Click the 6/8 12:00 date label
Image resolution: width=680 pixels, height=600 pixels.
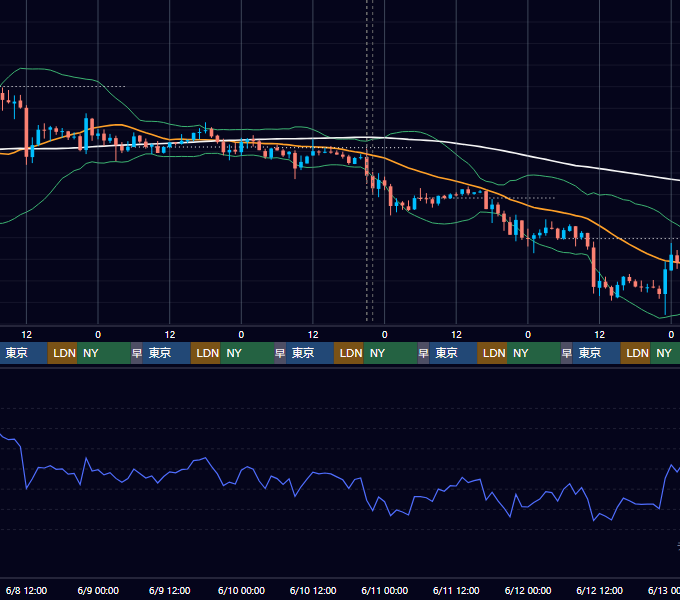[x=26, y=590]
